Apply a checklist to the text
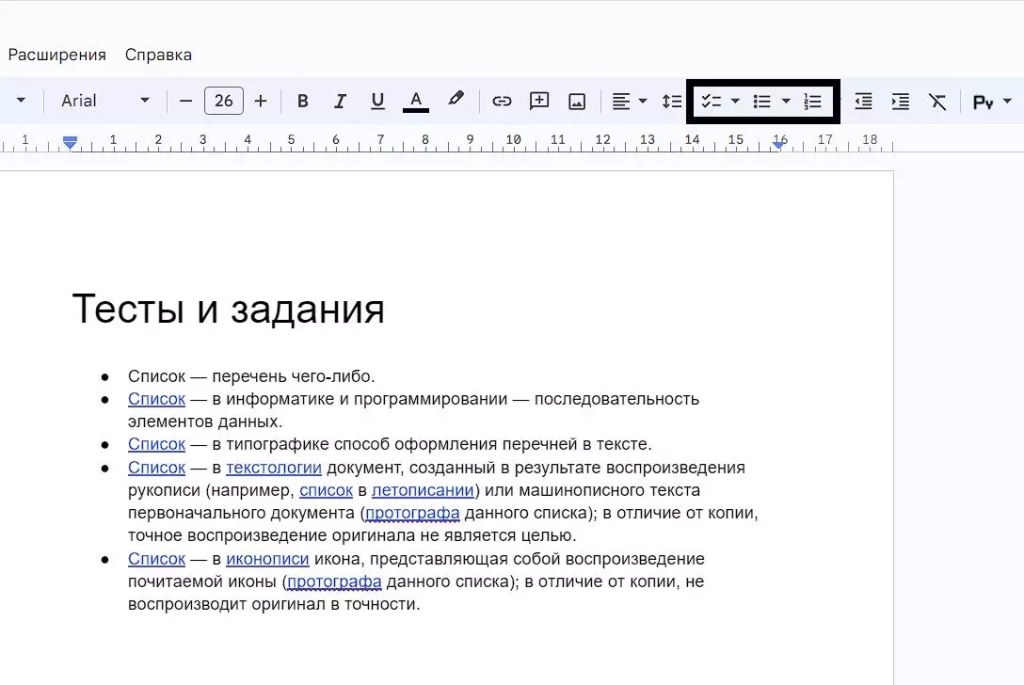 [x=711, y=100]
